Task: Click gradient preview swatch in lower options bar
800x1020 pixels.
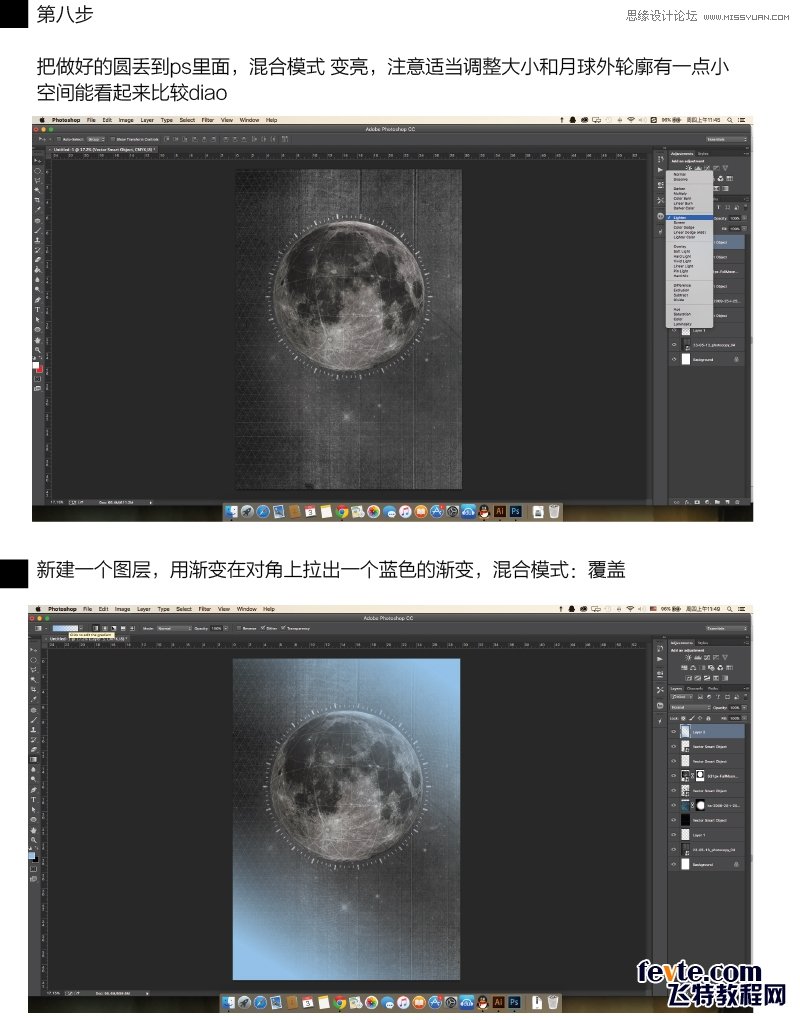Action: [x=65, y=628]
